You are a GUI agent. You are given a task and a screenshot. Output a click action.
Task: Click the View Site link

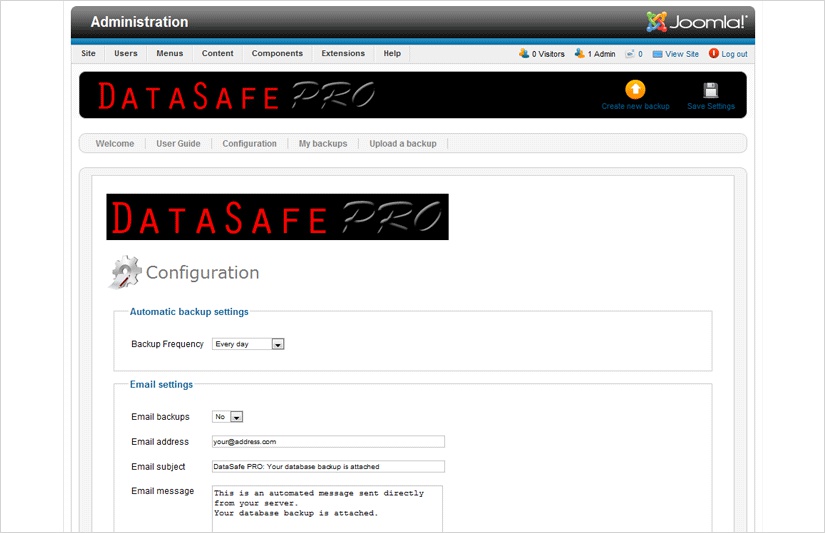click(682, 54)
